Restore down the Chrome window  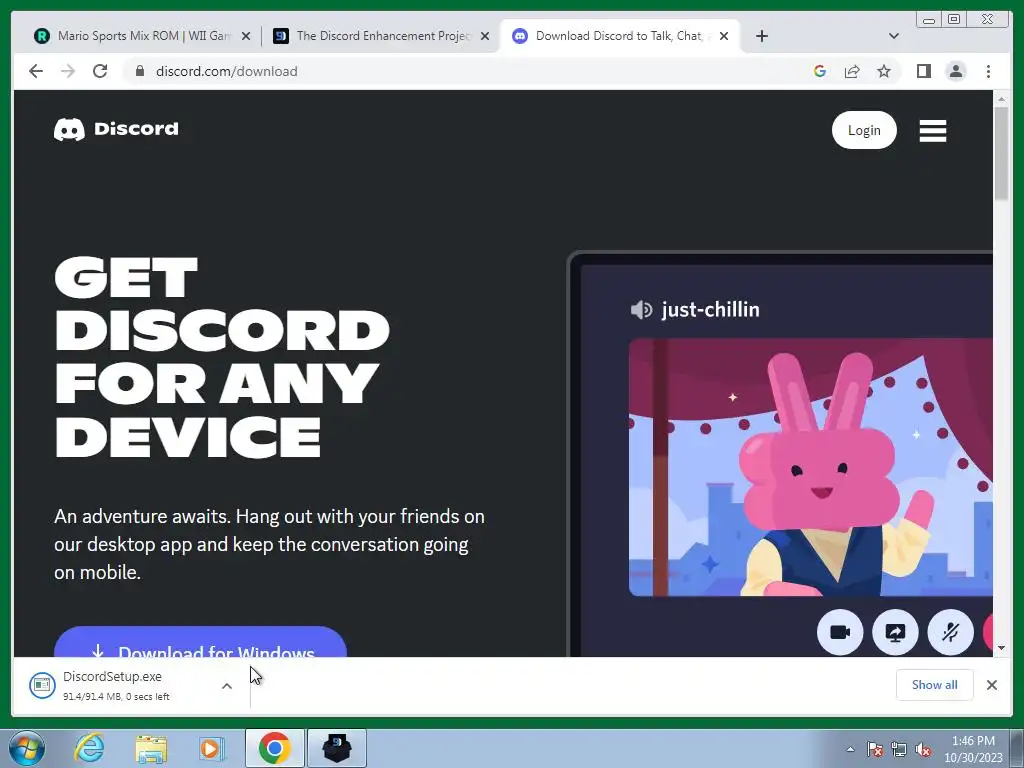click(x=954, y=19)
